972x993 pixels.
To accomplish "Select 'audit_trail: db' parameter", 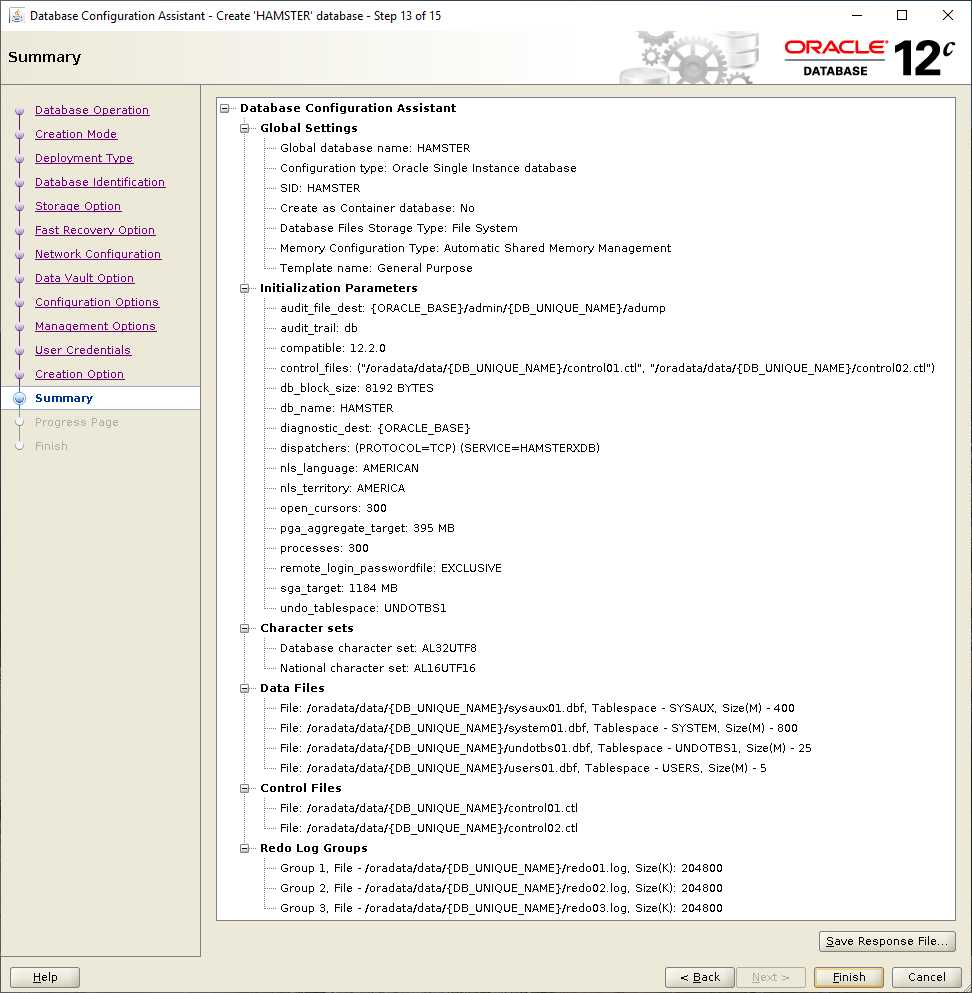I will click(319, 328).
